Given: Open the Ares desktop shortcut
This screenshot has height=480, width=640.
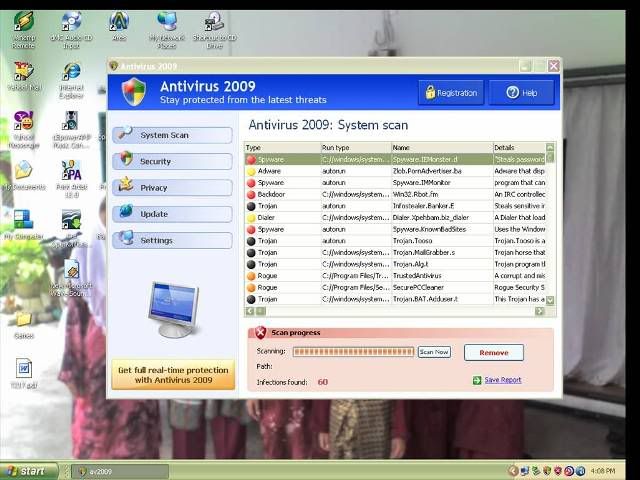Looking at the screenshot, I should [x=119, y=27].
